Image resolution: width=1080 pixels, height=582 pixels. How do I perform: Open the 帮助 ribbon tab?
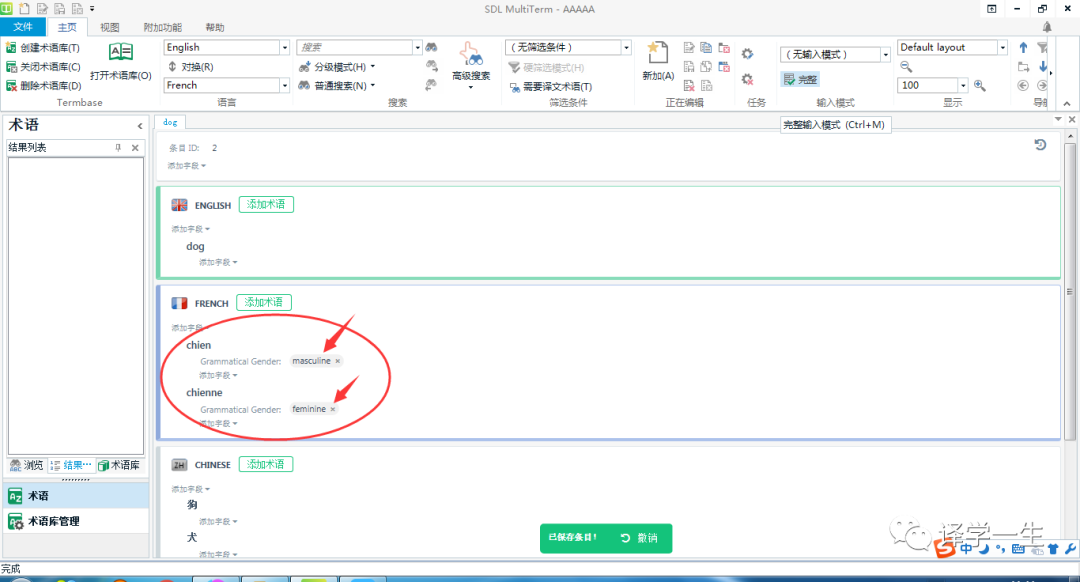pos(215,28)
